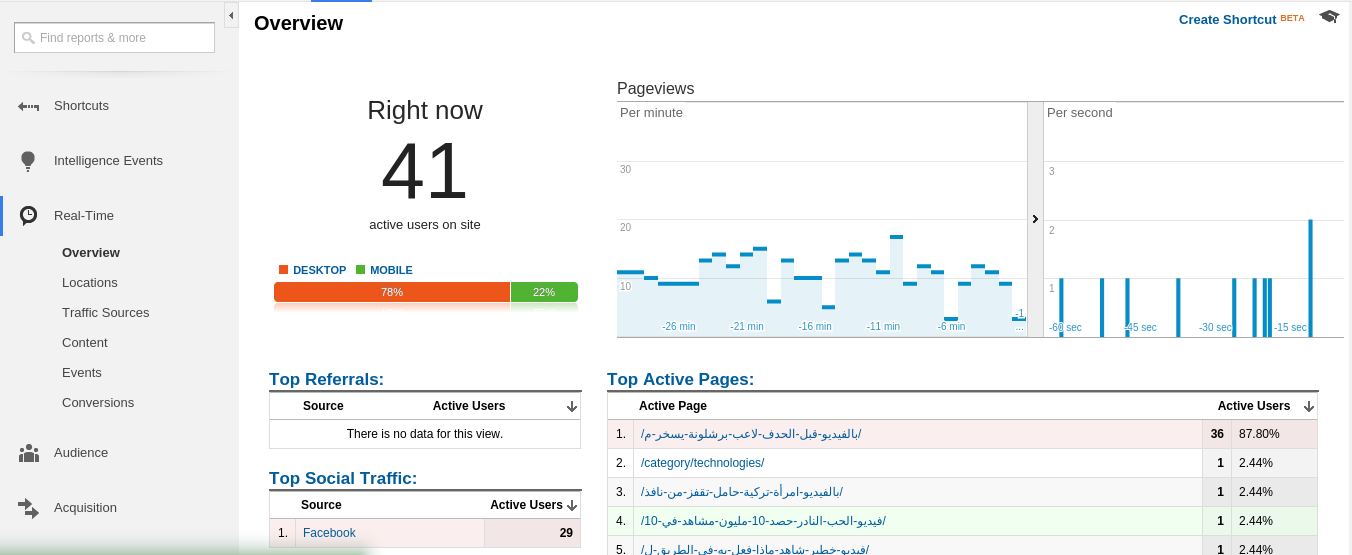Select the Conversions menu item

[98, 403]
